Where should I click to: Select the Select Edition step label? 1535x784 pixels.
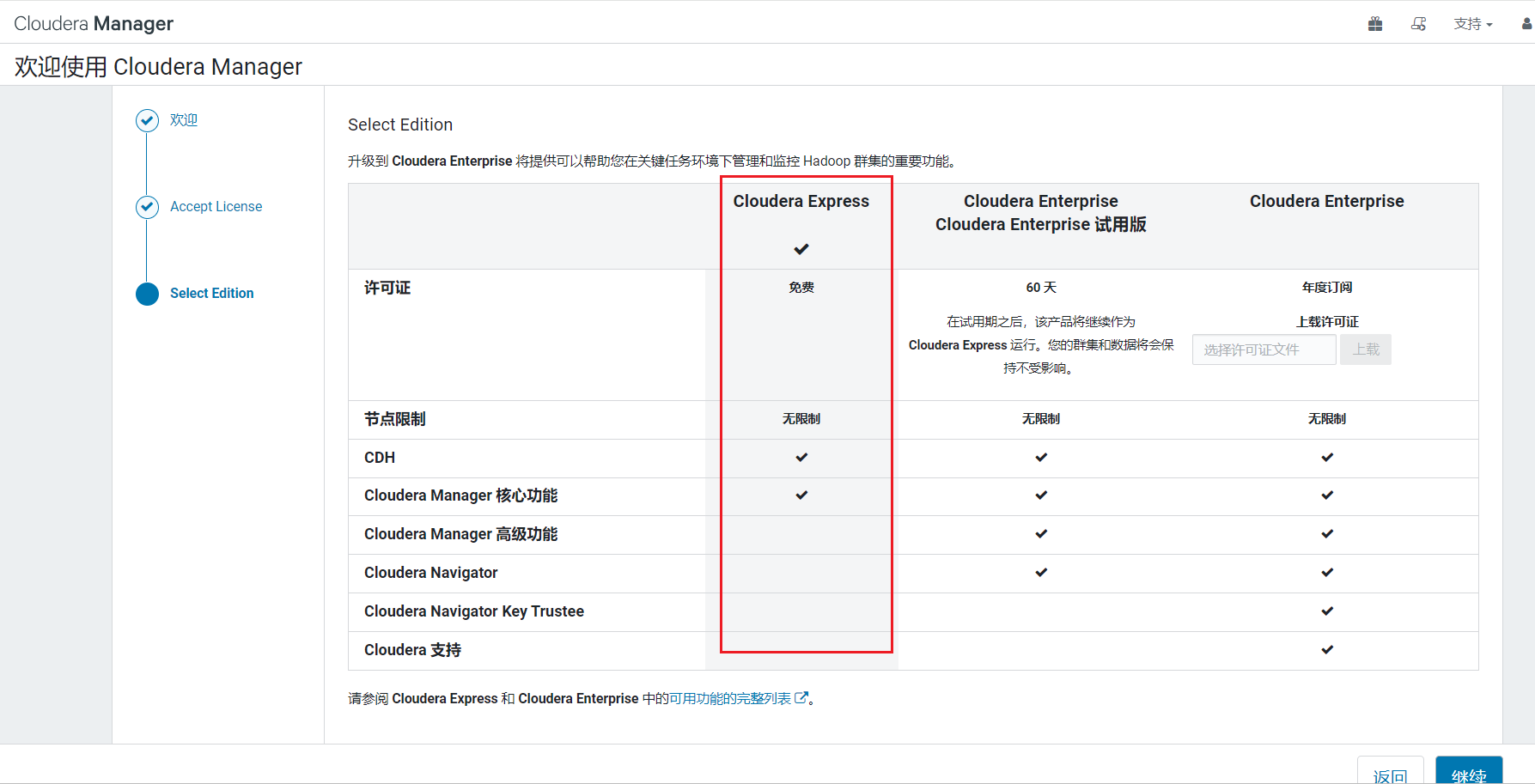(x=212, y=294)
